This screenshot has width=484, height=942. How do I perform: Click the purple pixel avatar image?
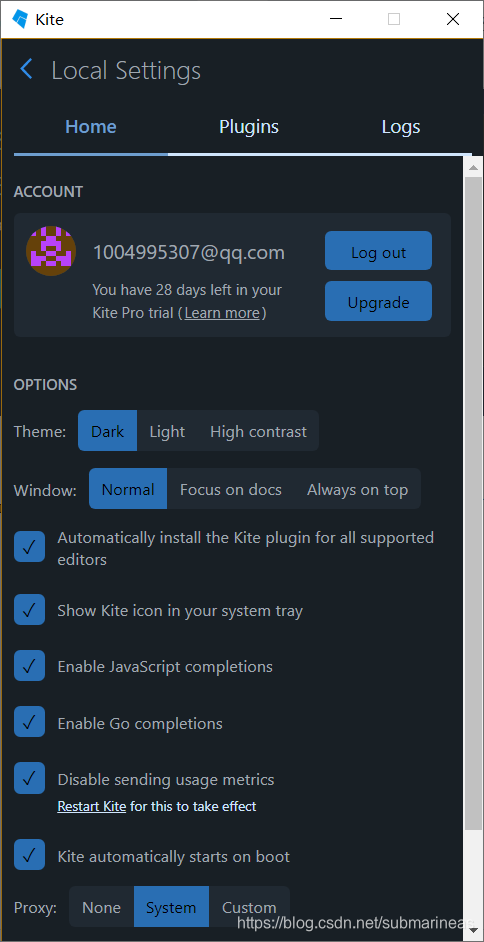[51, 251]
